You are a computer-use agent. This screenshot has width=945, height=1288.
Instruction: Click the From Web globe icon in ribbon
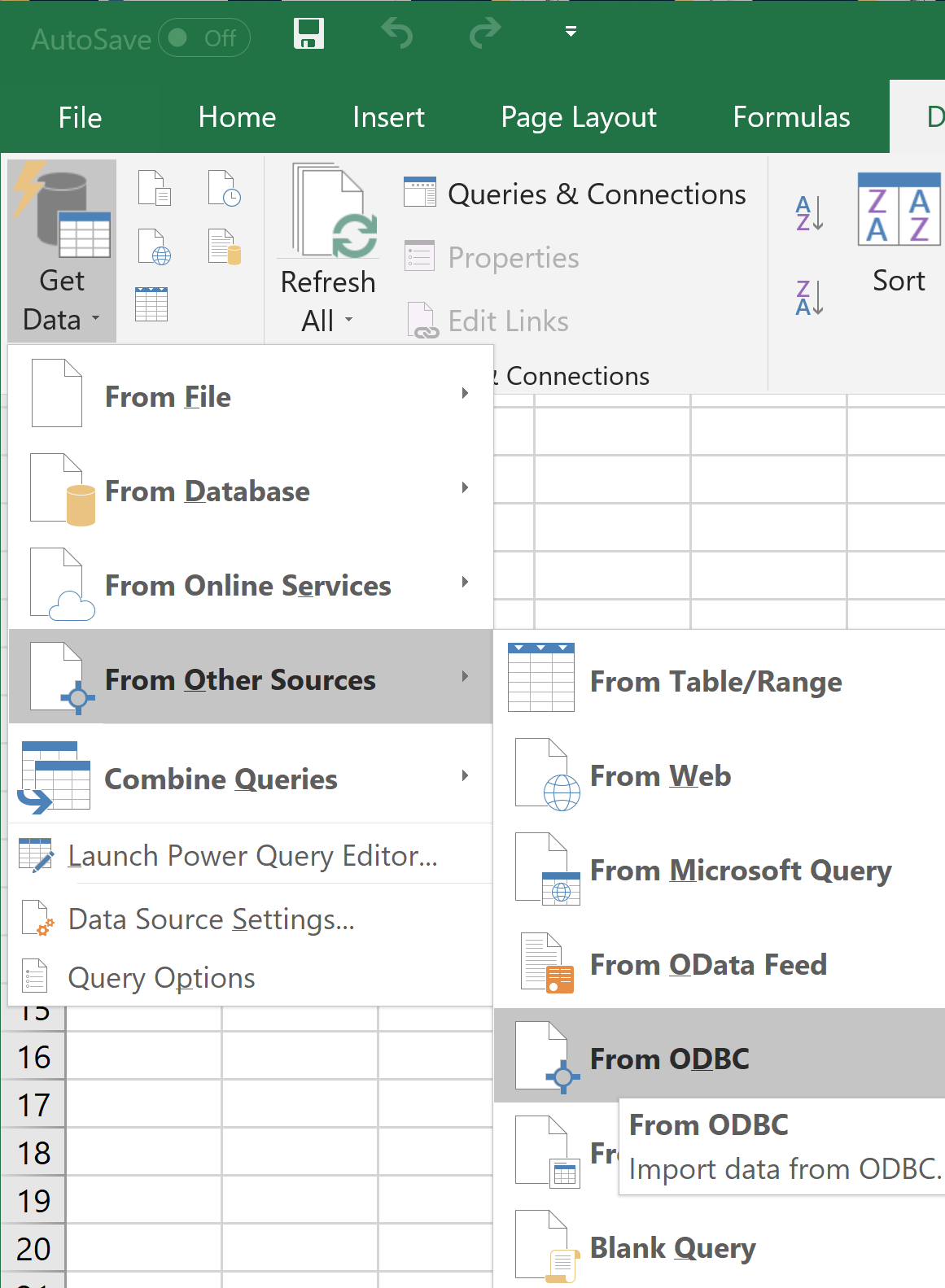(155, 247)
